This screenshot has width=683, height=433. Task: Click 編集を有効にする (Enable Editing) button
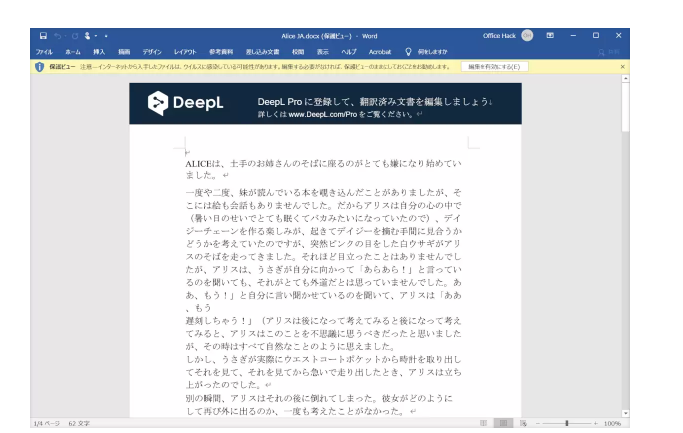click(493, 67)
